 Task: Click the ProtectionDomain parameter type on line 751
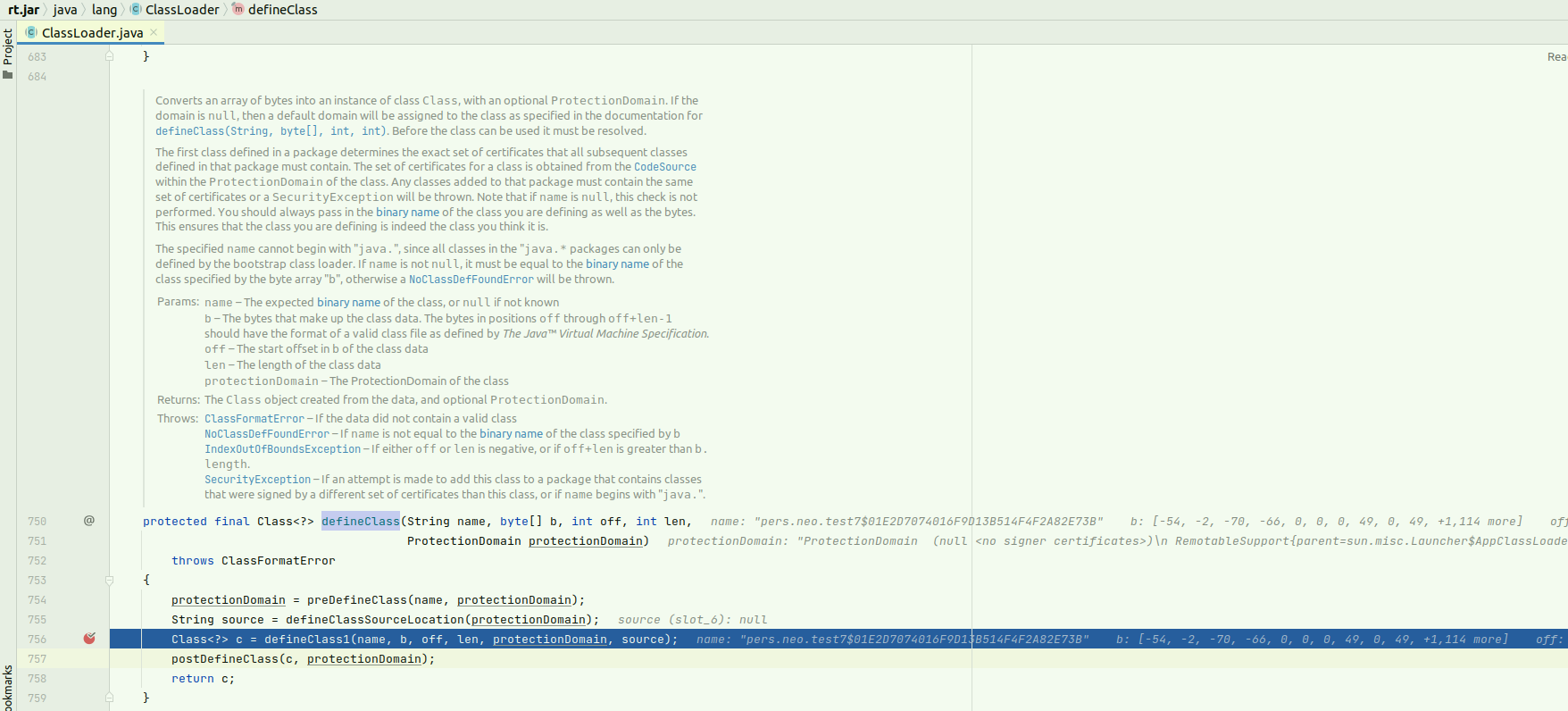[x=464, y=541]
